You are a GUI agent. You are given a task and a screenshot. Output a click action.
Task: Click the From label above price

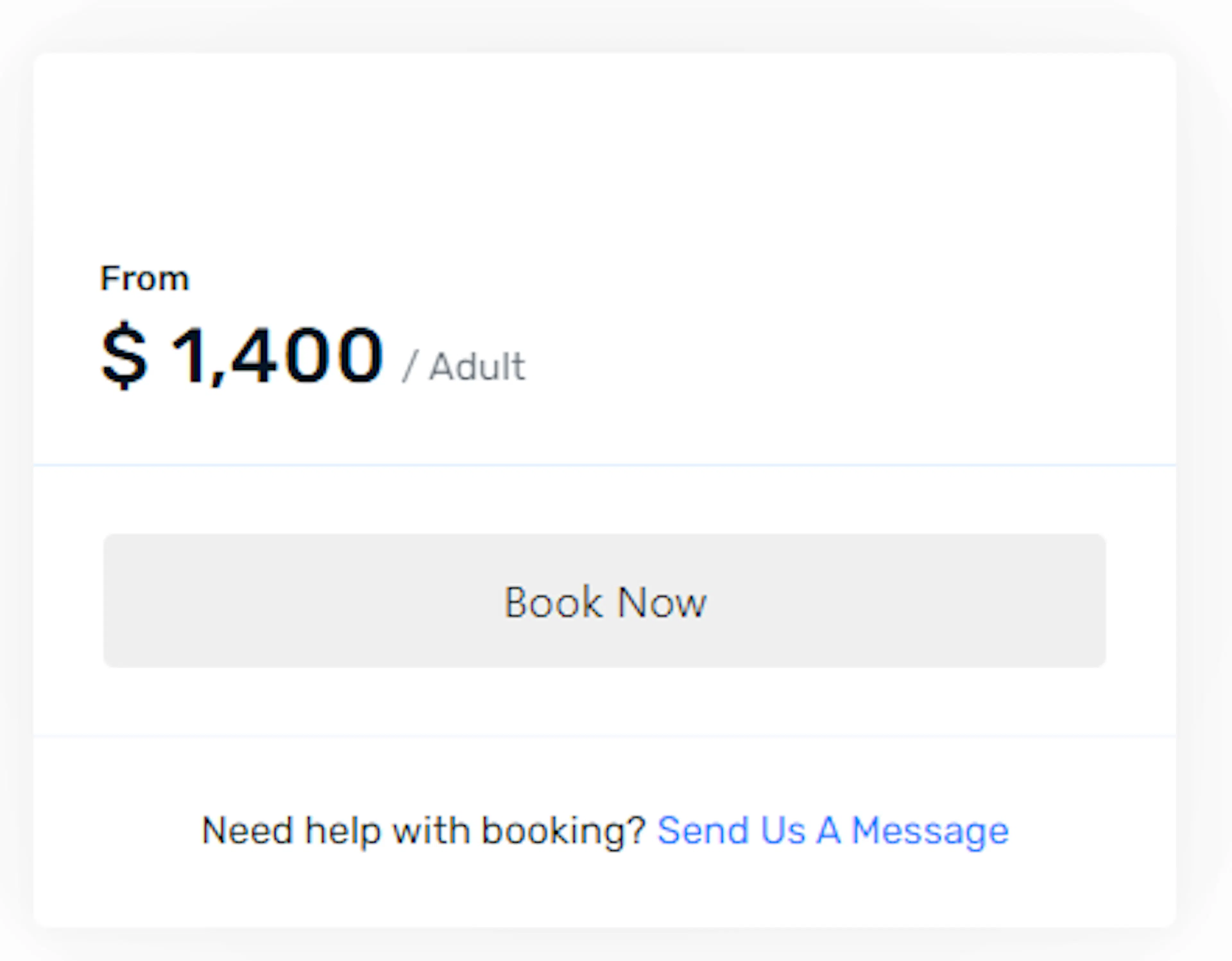pyautogui.click(x=144, y=278)
